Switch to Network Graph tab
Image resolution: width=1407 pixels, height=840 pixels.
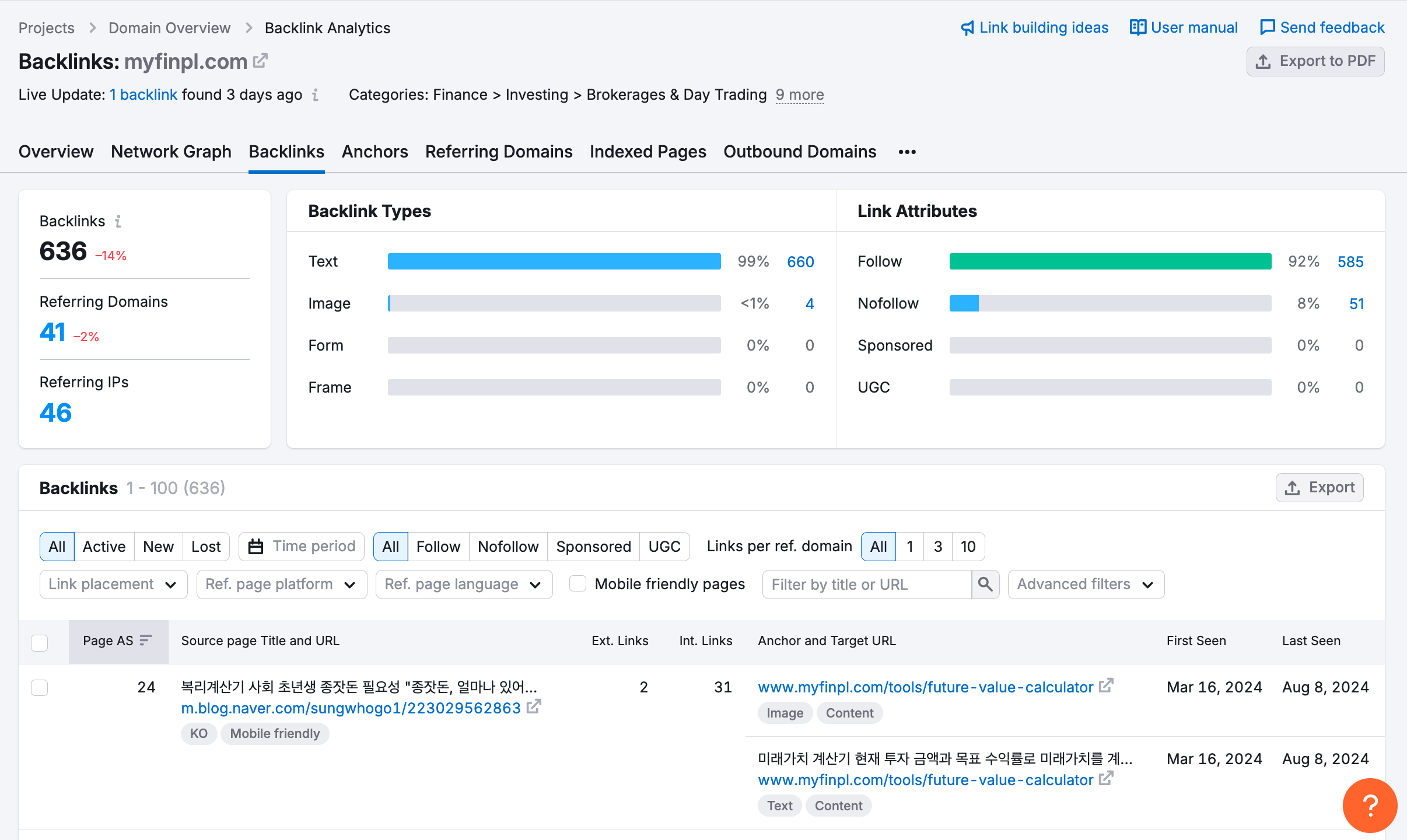[171, 152]
